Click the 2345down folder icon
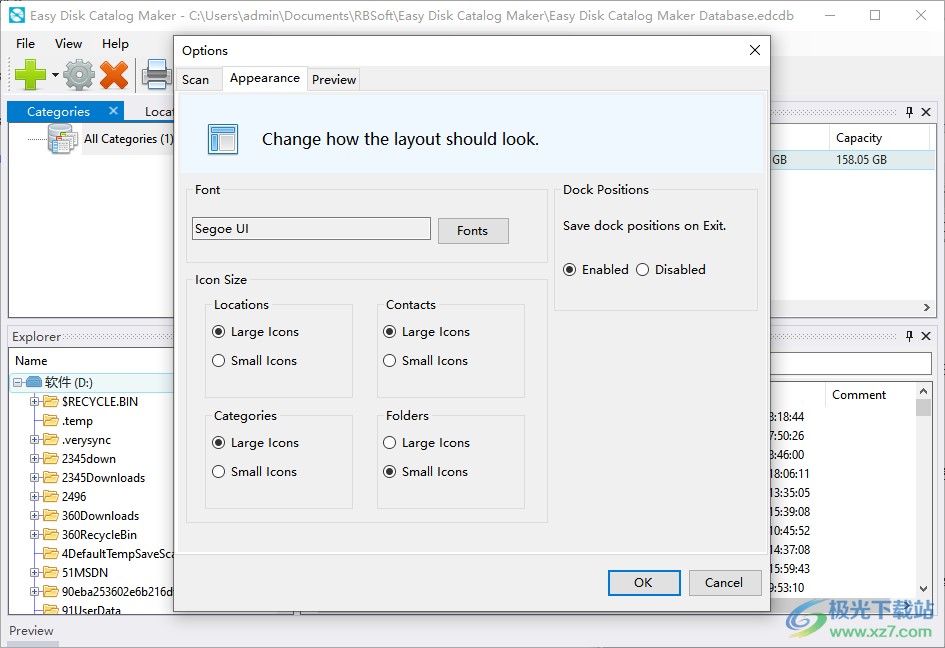This screenshot has height=648, width=945. (51, 459)
